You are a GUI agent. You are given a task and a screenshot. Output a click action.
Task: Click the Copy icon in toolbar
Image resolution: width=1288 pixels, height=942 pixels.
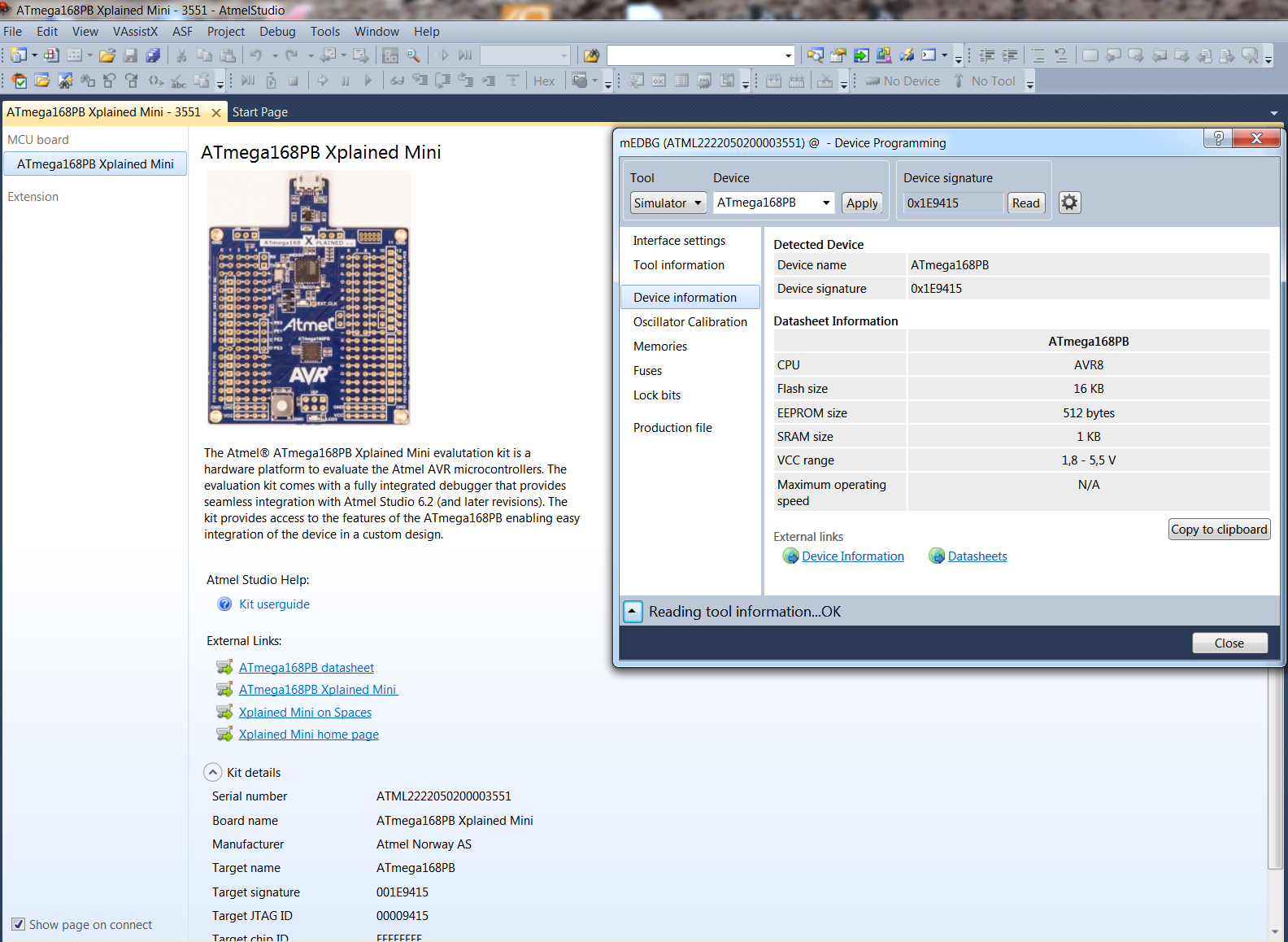coord(205,55)
